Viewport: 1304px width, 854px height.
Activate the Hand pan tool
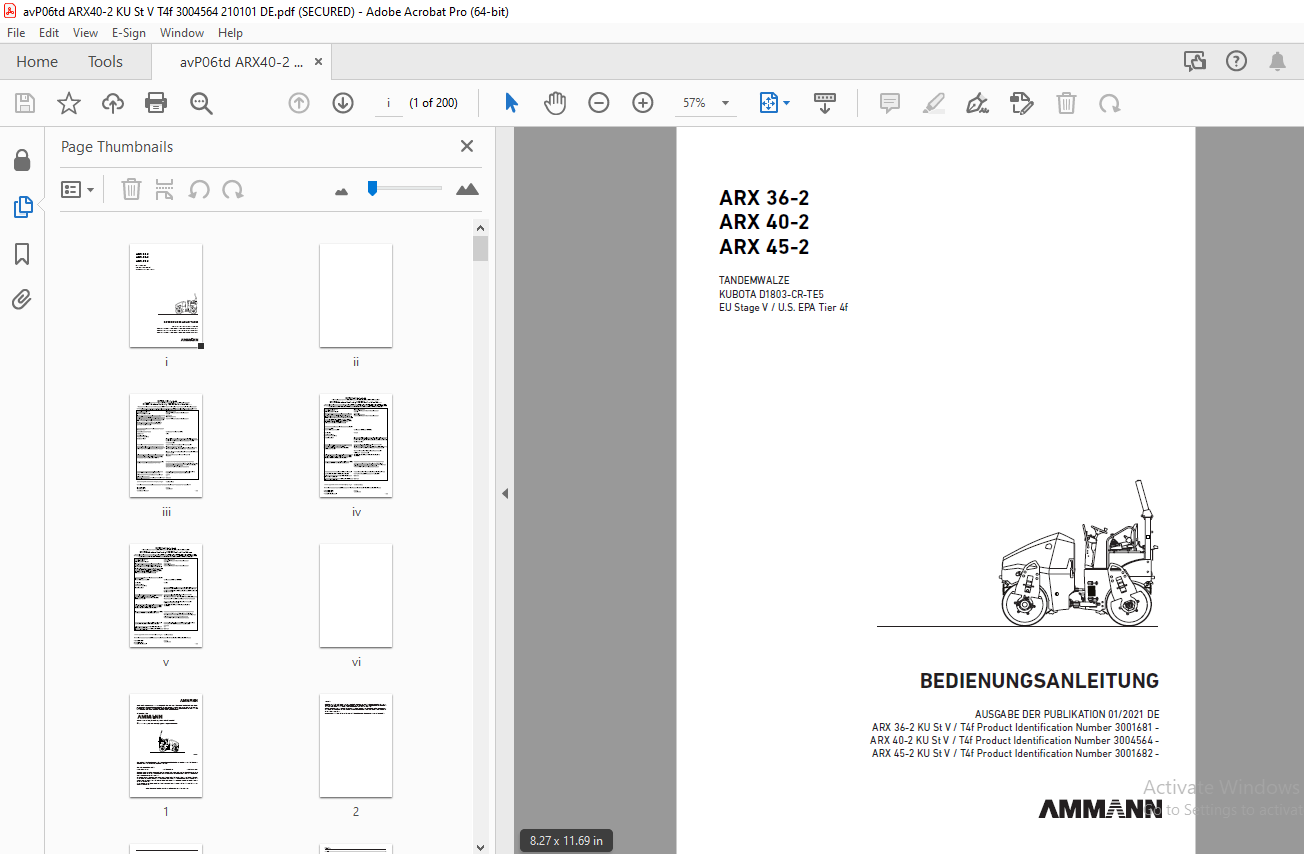(555, 103)
